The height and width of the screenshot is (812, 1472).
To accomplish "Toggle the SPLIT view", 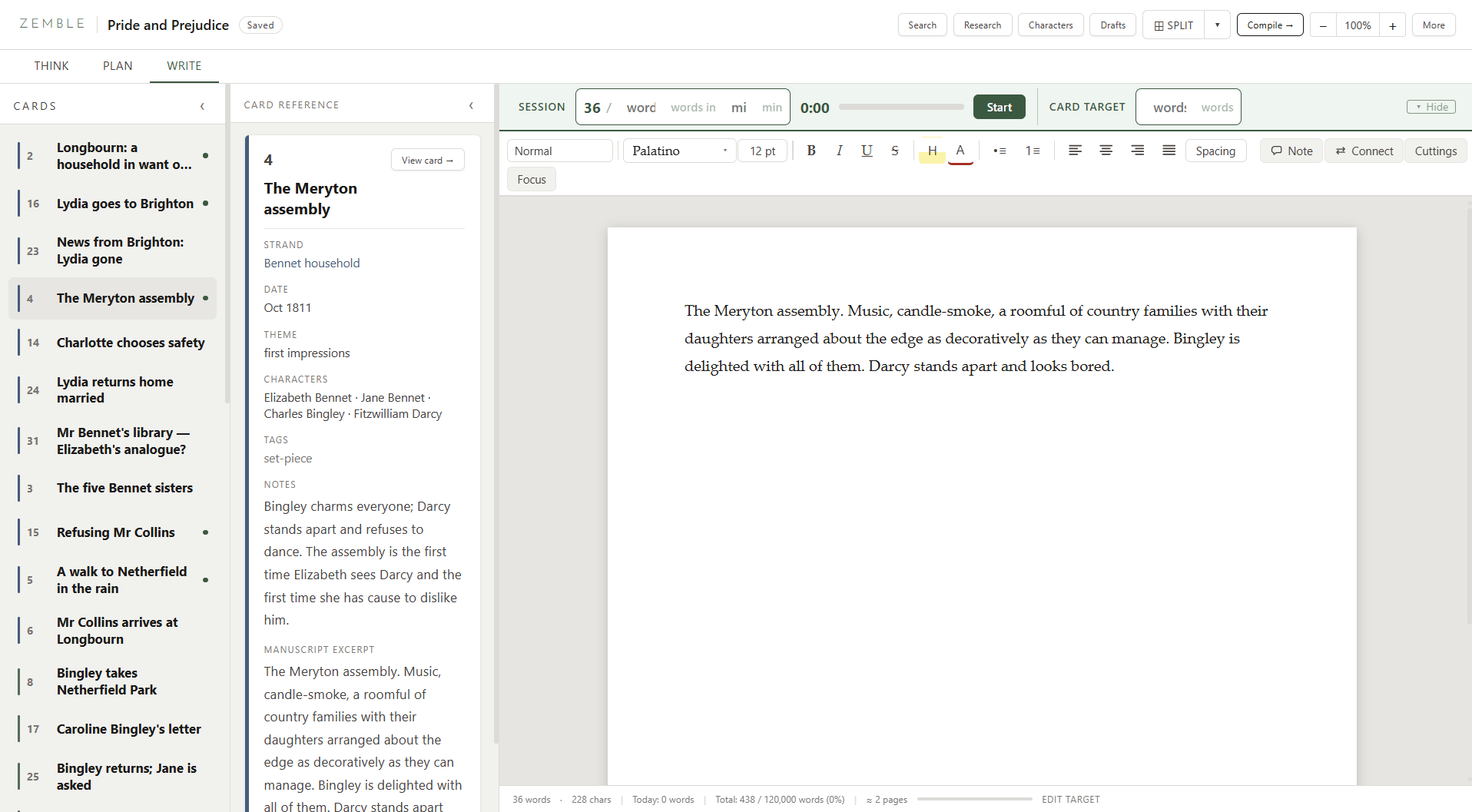I will click(1174, 25).
